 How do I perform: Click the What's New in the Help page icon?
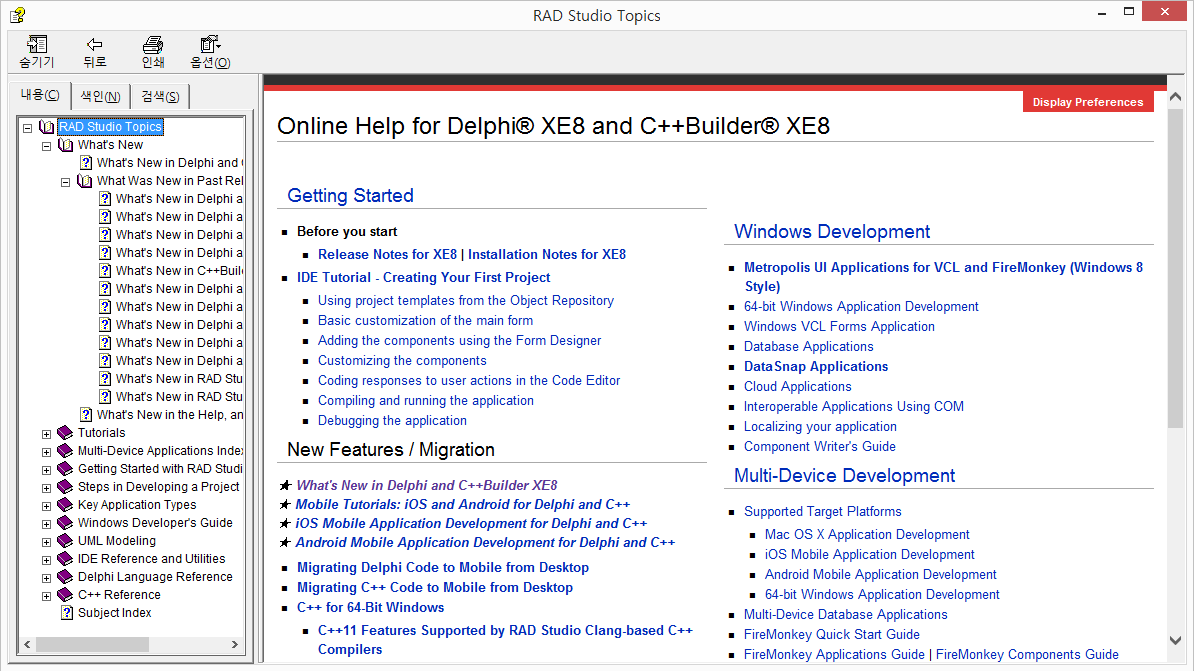[x=86, y=415]
